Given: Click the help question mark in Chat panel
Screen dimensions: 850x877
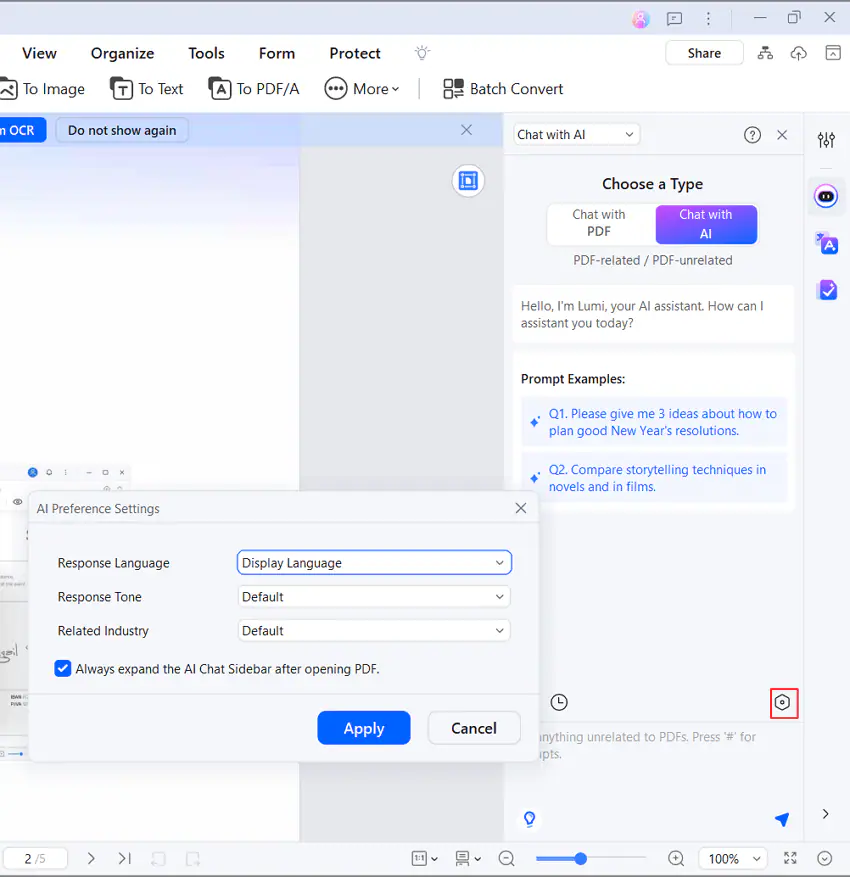Looking at the screenshot, I should point(752,134).
